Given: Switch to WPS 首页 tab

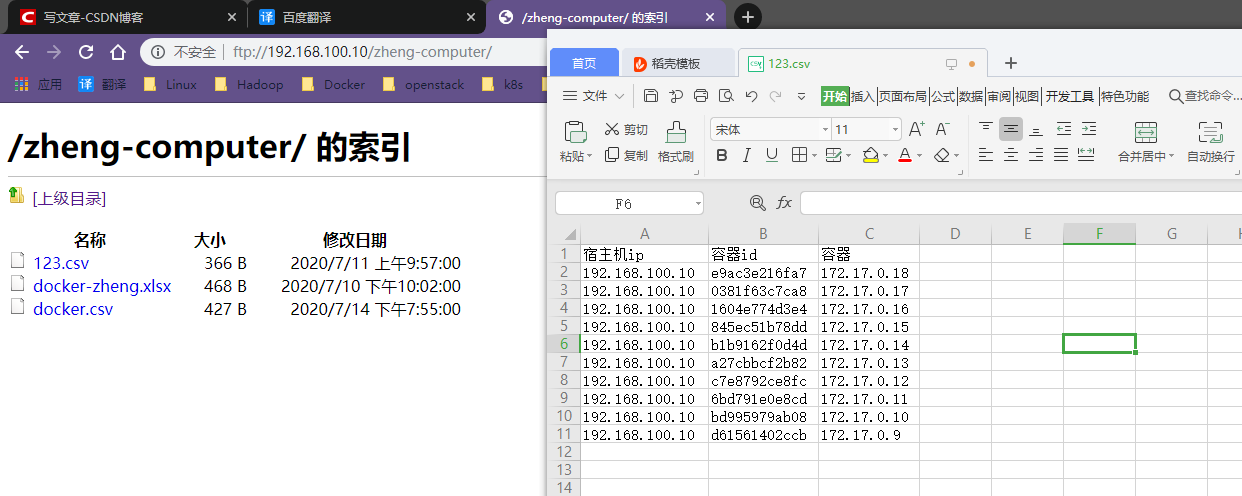Looking at the screenshot, I should click(x=584, y=63).
